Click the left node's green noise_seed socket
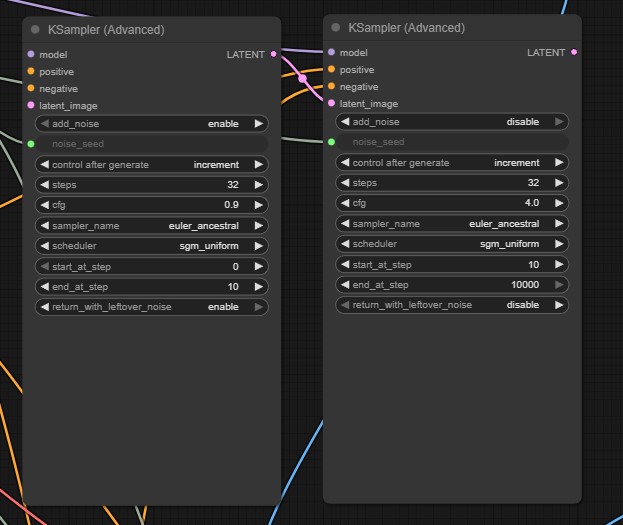 tap(31, 144)
